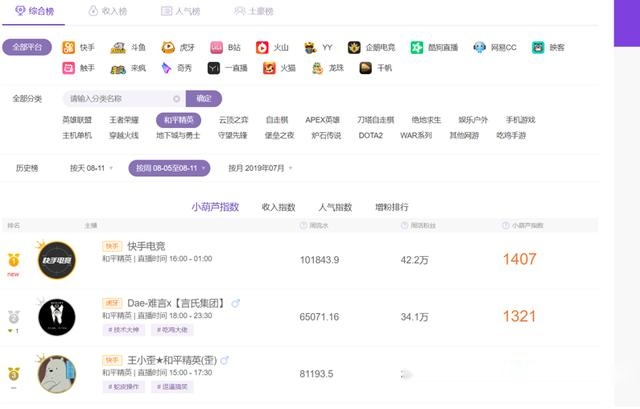Filter by 手机游戏 category
Screen dimensions: 640x409
[520, 120]
